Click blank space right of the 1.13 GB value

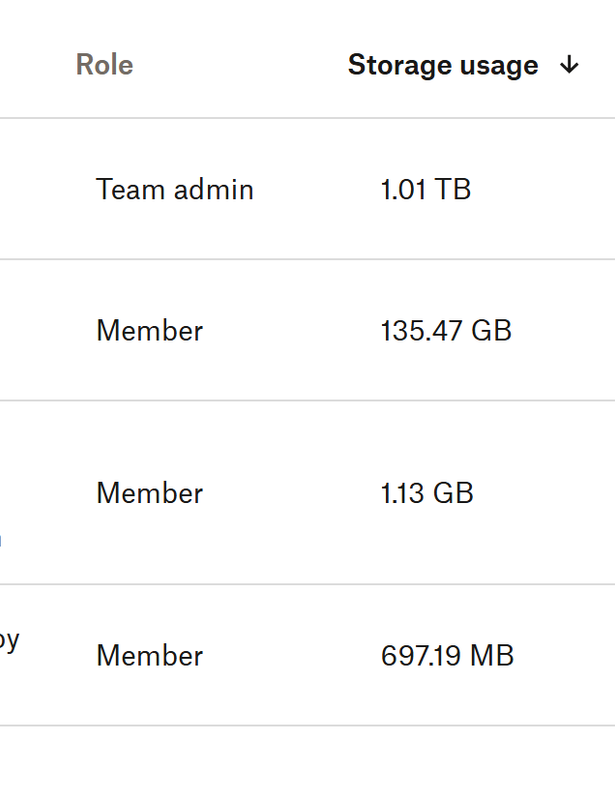click(x=545, y=493)
